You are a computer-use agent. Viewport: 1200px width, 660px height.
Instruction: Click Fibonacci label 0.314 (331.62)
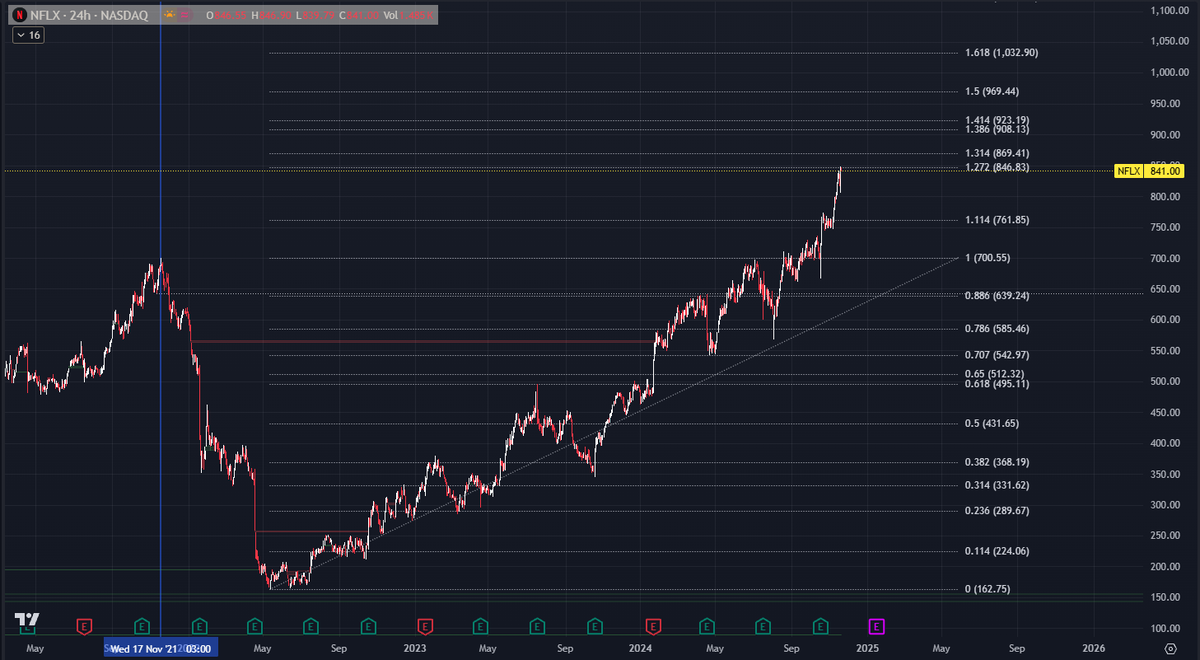(997, 485)
